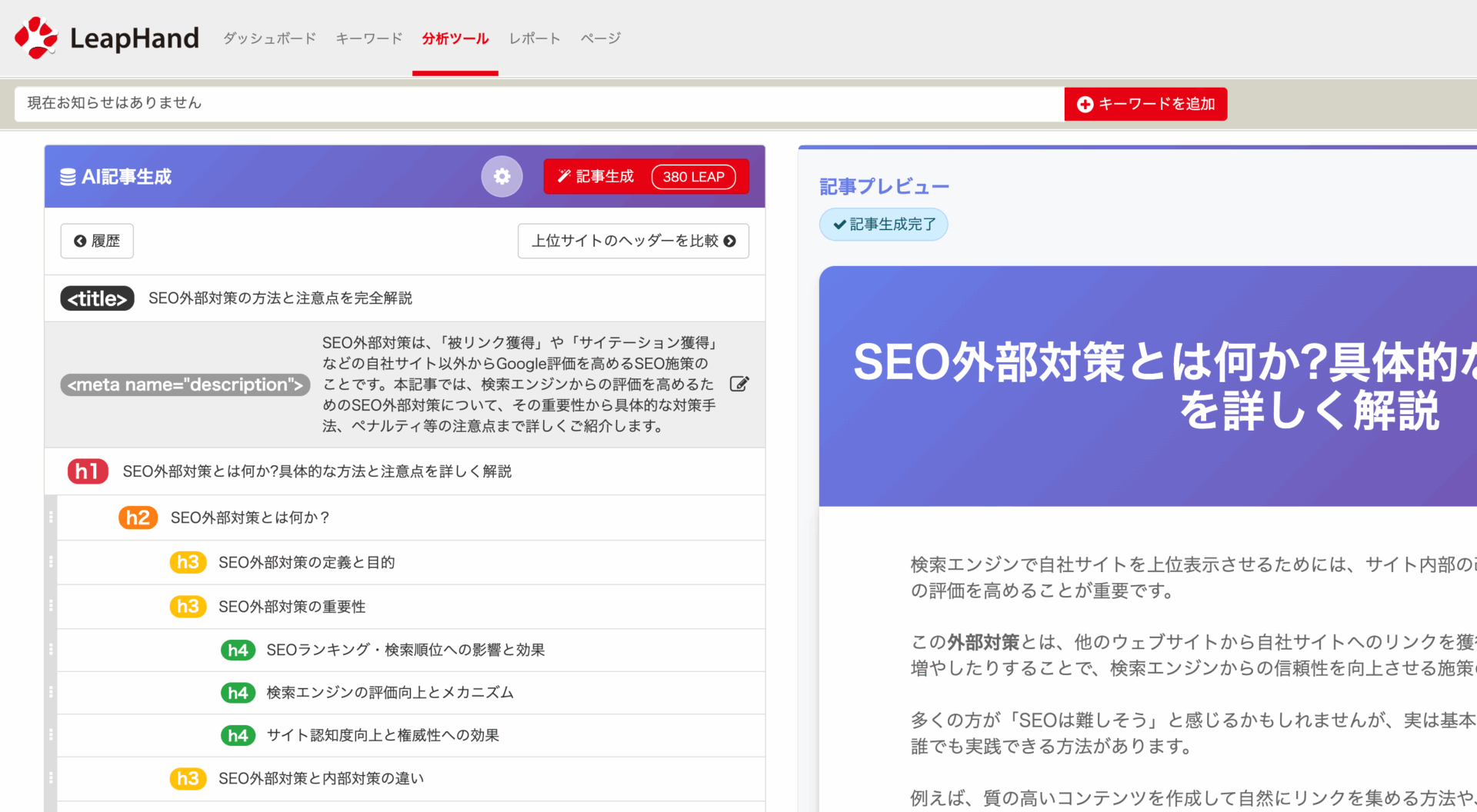Click the plus icon on キーワードを追加 button
The height and width of the screenshot is (812, 1477).
point(1085,104)
